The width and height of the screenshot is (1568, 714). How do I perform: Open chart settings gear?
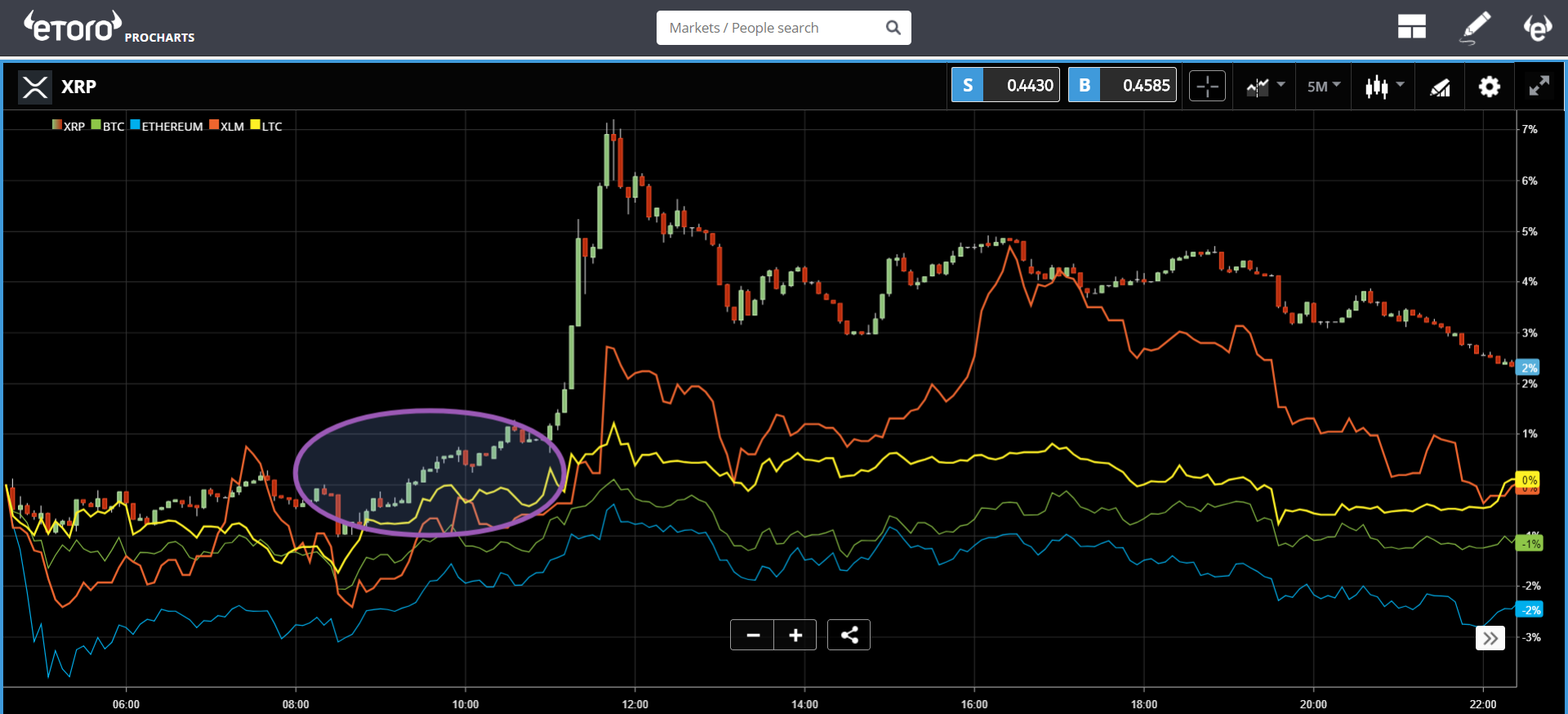click(1489, 87)
